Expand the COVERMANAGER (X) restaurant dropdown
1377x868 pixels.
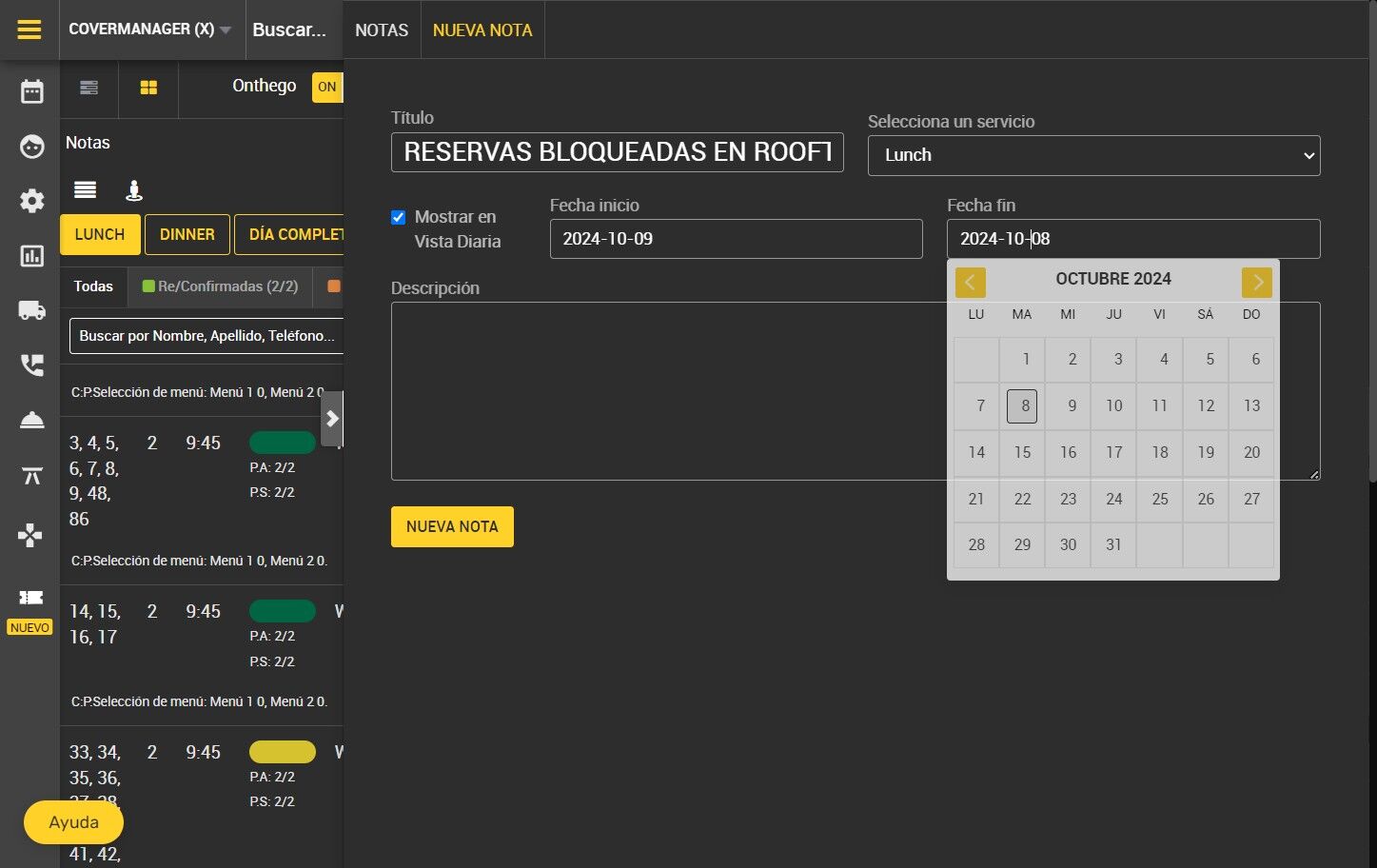150,30
